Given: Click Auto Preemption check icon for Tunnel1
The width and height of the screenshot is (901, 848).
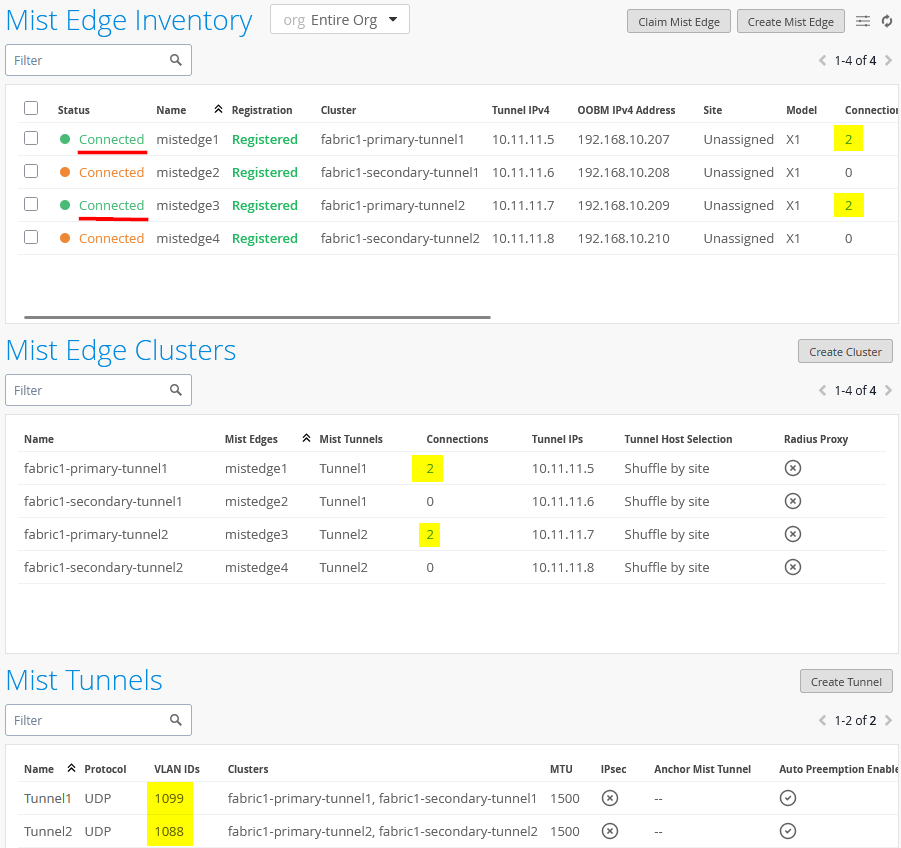Looking at the screenshot, I should tap(788, 798).
